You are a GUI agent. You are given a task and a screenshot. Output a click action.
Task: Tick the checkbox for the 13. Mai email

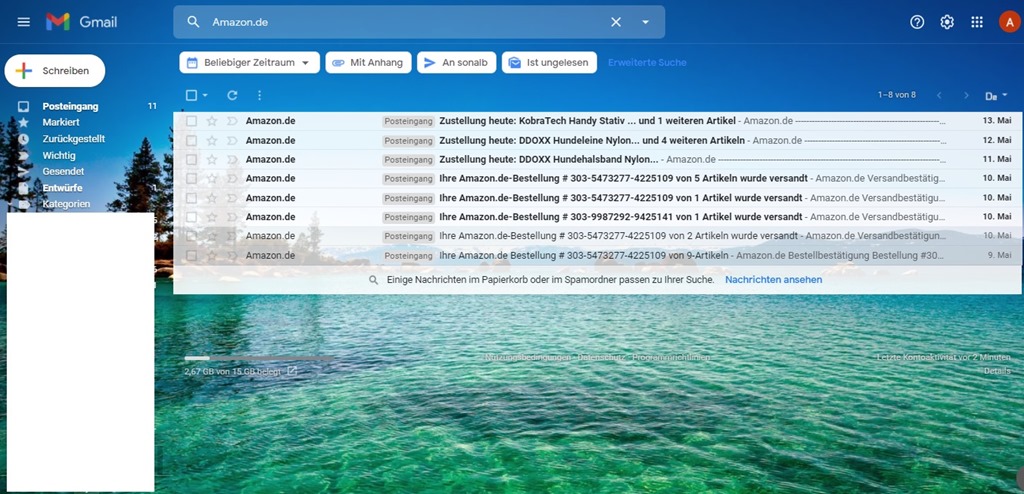click(191, 121)
